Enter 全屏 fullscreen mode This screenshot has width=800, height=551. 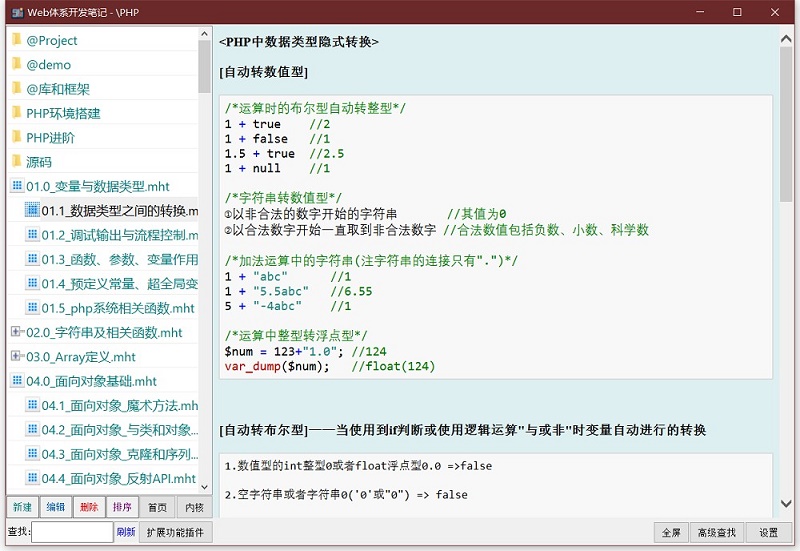pos(670,532)
